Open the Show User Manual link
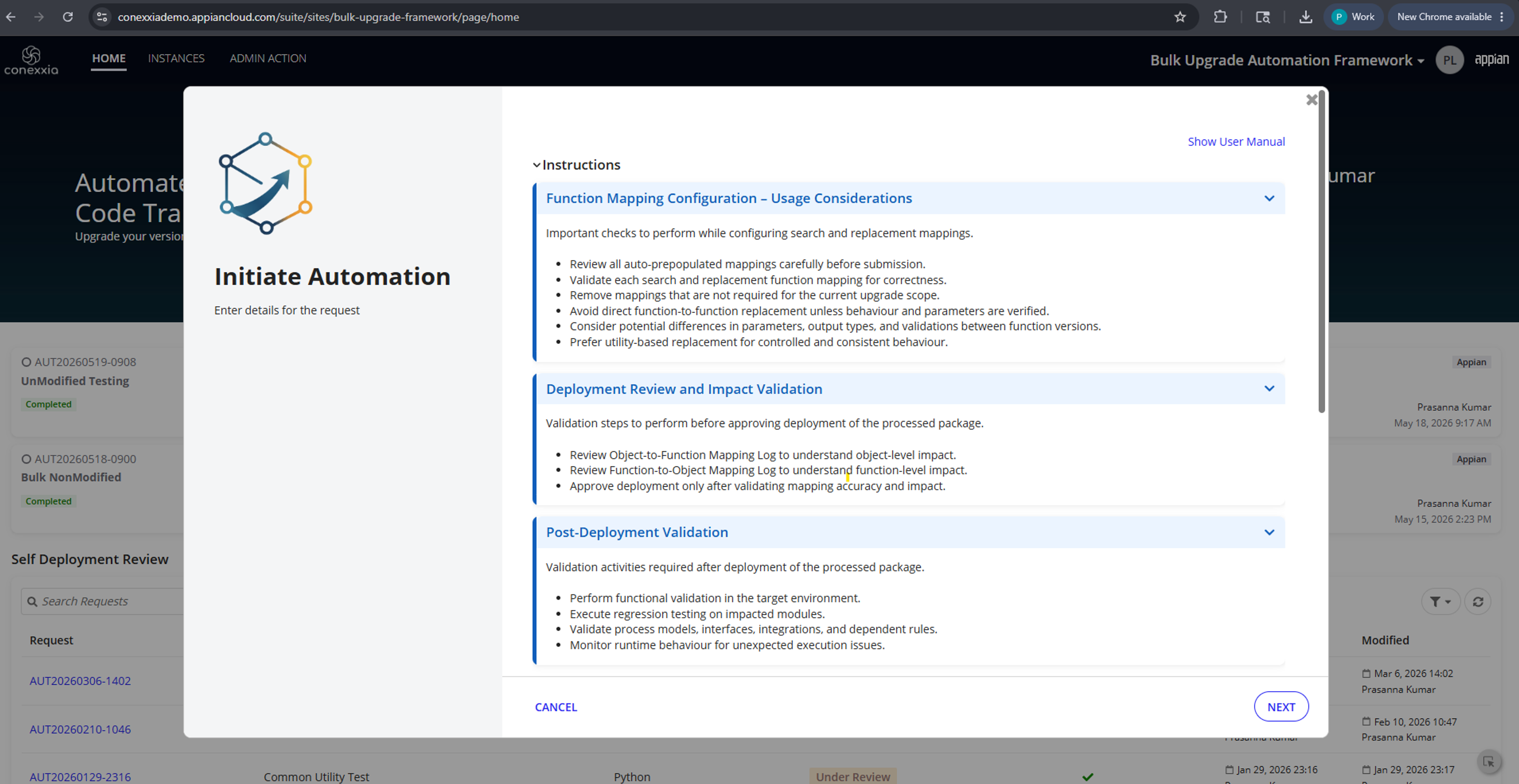The height and width of the screenshot is (784, 1519). [1236, 142]
